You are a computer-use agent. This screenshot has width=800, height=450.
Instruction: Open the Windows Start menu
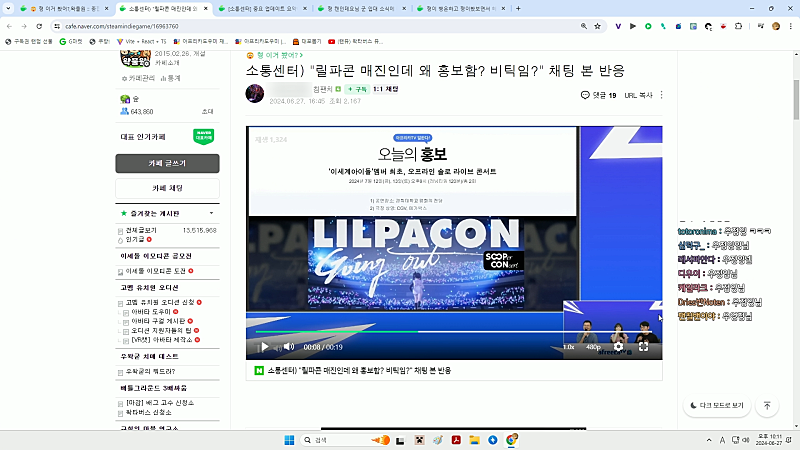tap(289, 440)
